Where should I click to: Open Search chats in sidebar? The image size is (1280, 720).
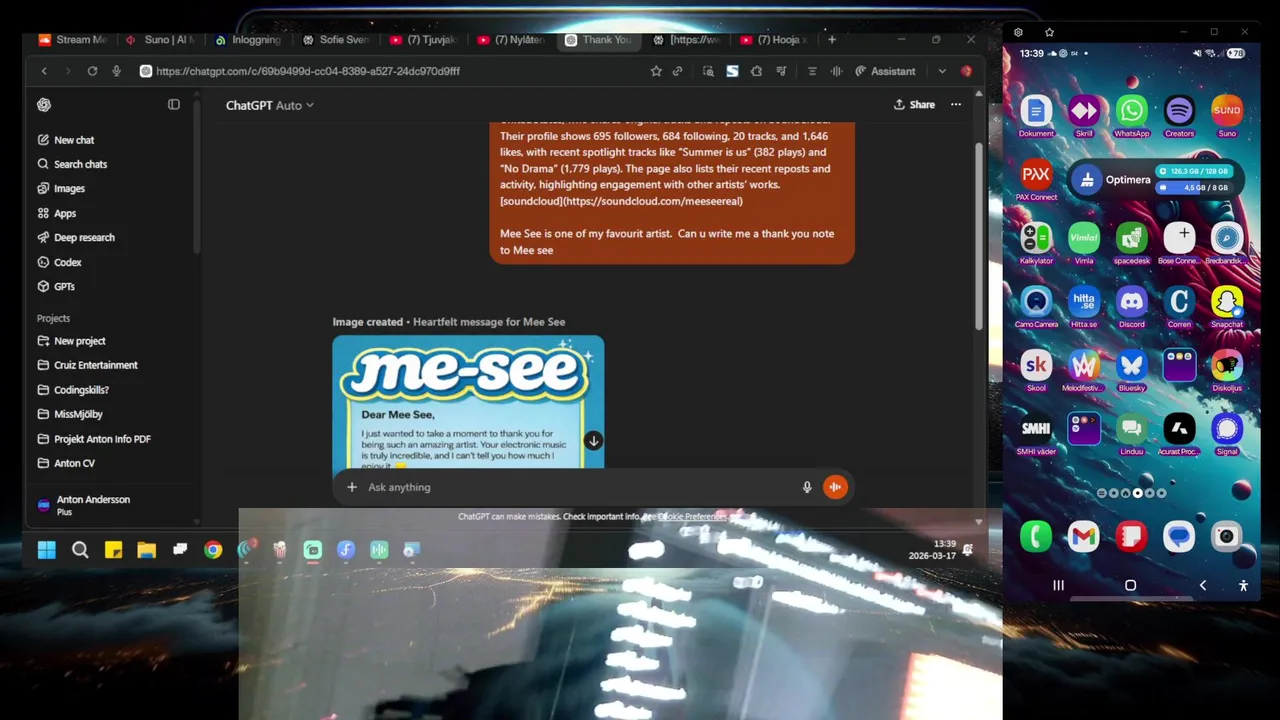[x=72, y=164]
